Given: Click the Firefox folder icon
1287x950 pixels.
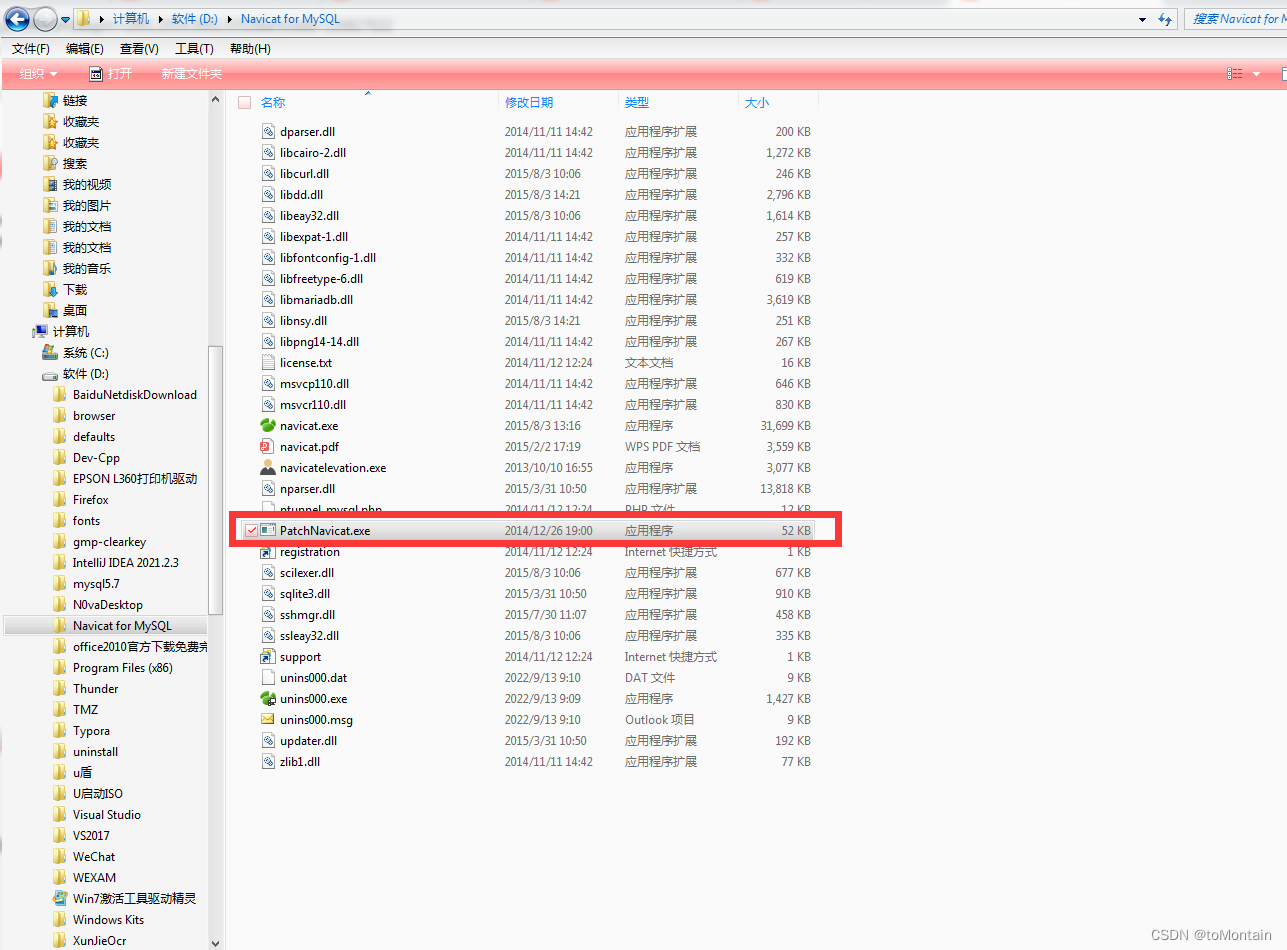Looking at the screenshot, I should coord(60,500).
